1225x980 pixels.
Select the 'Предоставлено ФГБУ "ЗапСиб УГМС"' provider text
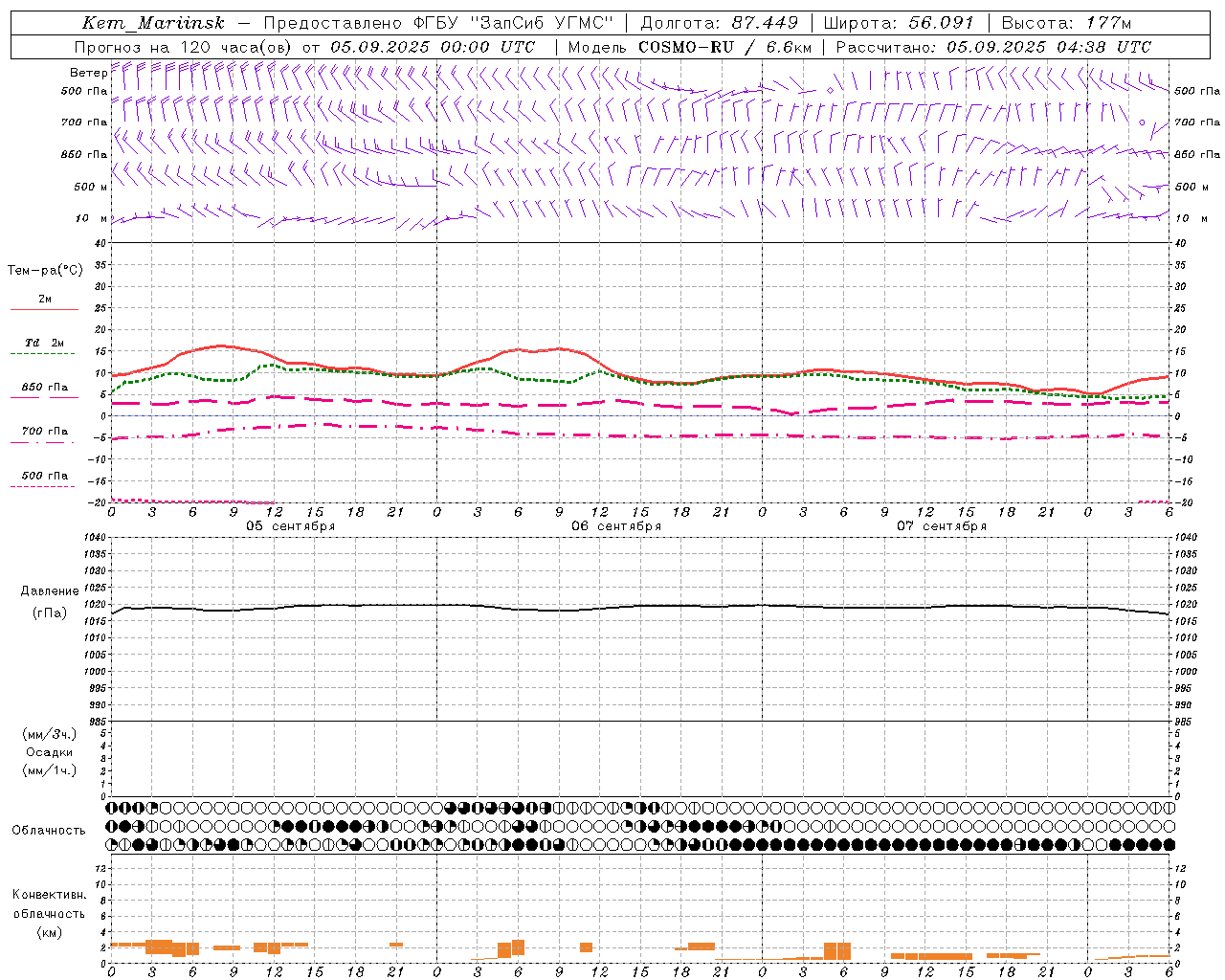(x=437, y=23)
